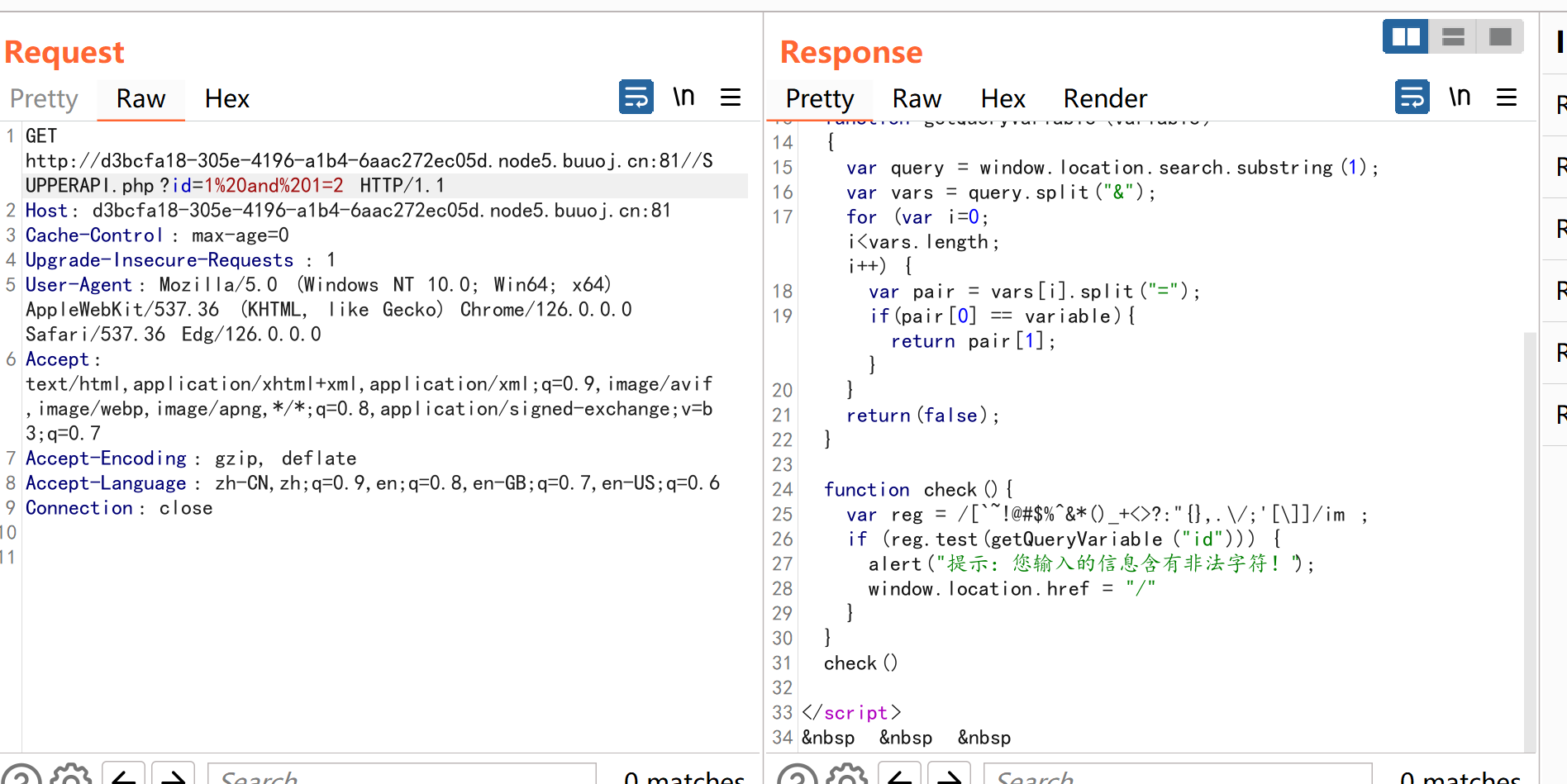Open the Request panel hamburger menu
This screenshot has height=784, width=1567.
[x=731, y=97]
